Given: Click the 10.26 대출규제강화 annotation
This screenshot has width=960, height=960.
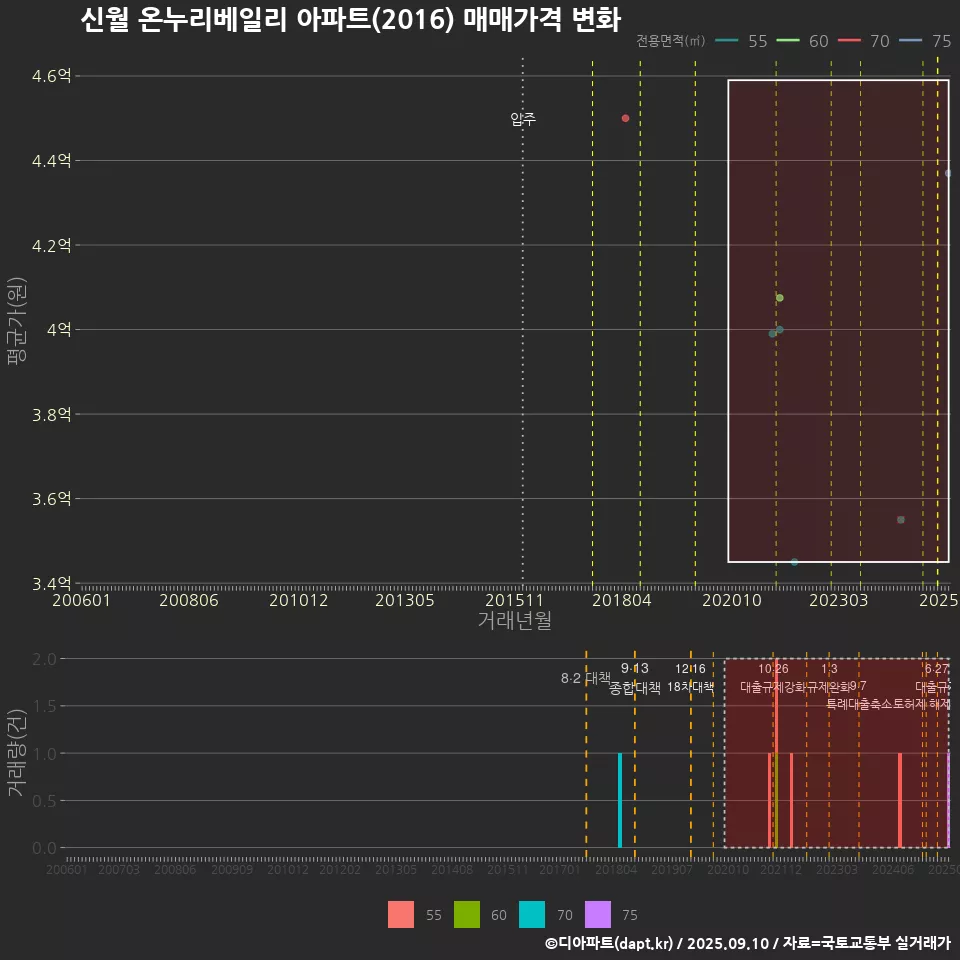Looking at the screenshot, I should point(773,678).
